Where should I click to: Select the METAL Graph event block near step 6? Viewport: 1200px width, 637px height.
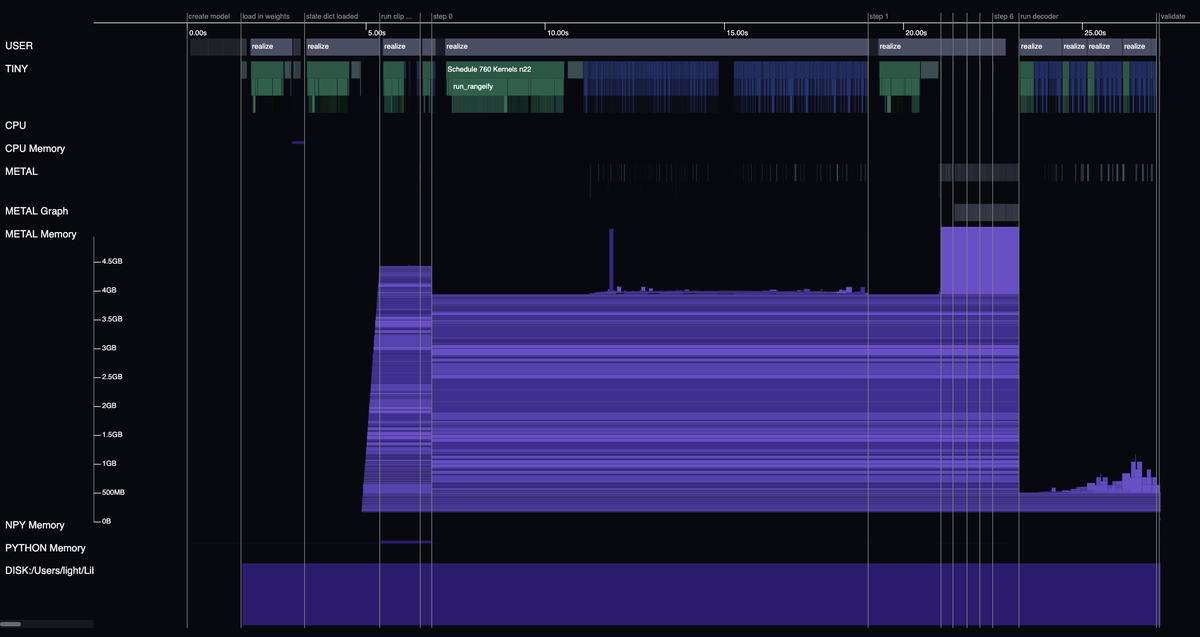[986, 212]
